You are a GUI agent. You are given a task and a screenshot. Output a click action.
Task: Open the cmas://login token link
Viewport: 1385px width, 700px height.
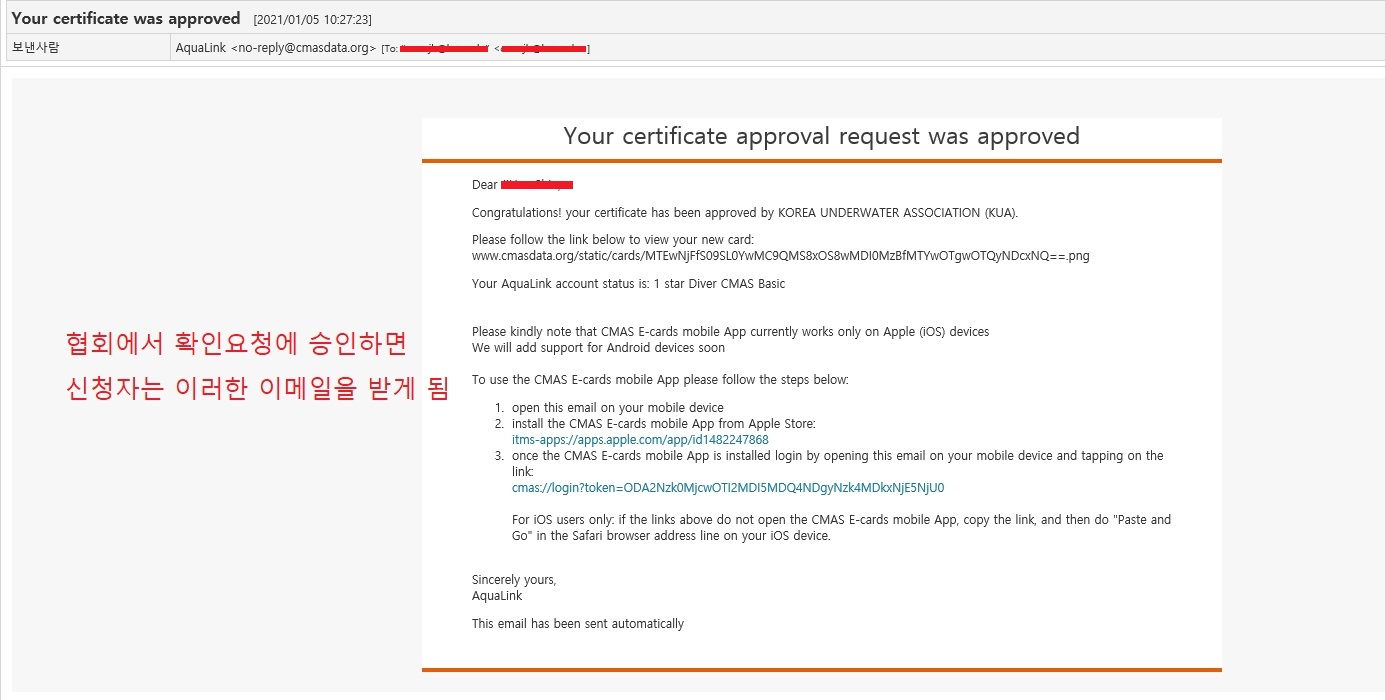pos(728,488)
